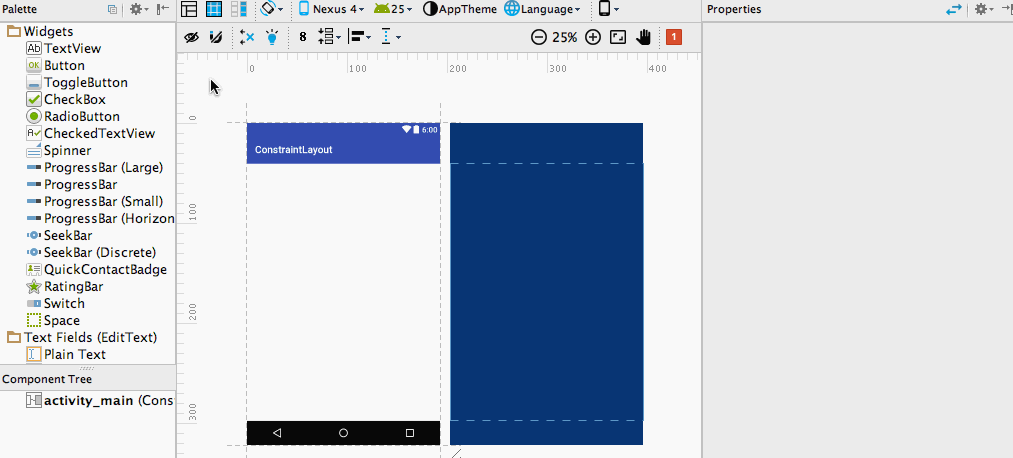Select CheckedTextView in the palette

[88, 134]
